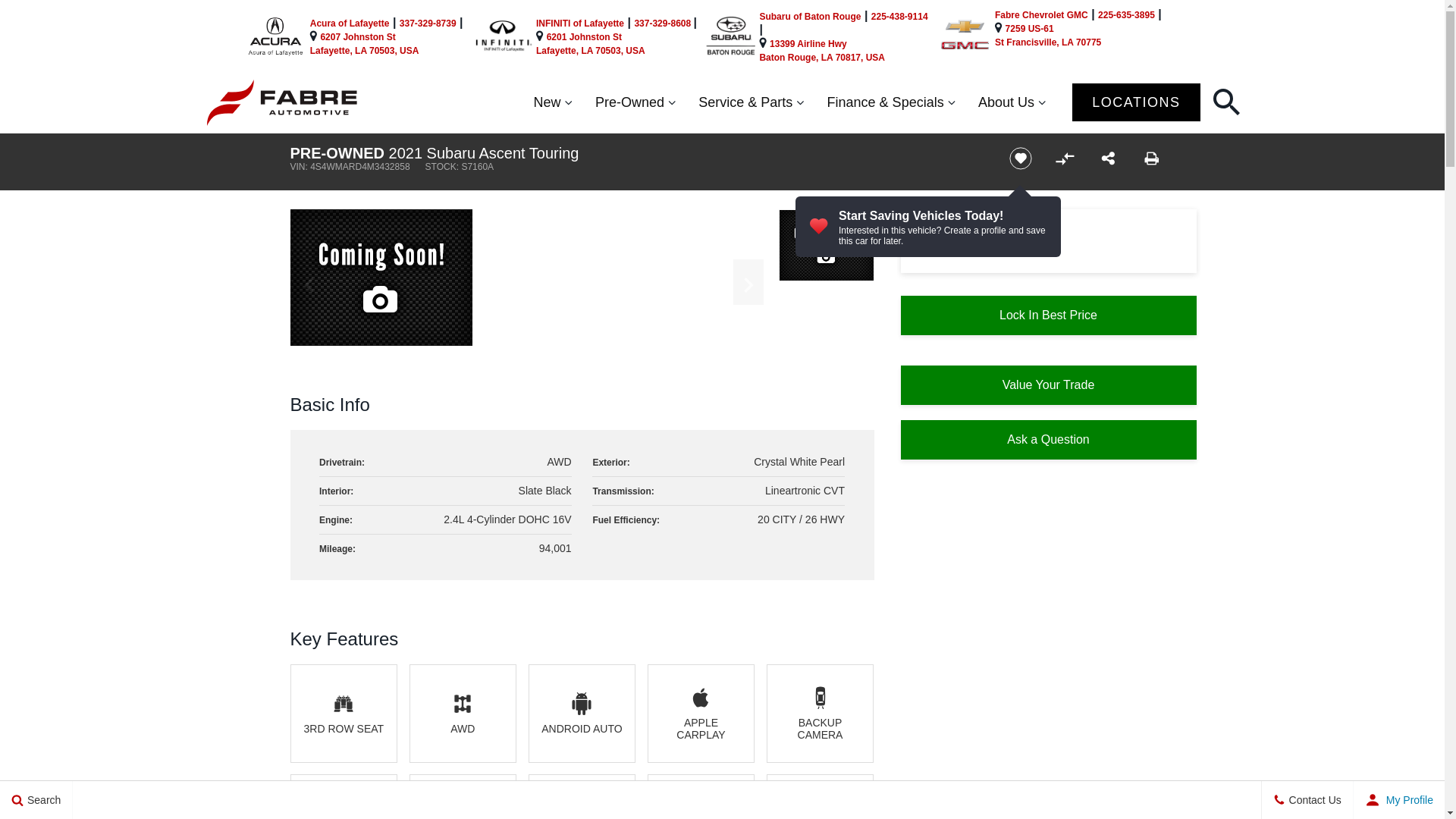The width and height of the screenshot is (1456, 819).
Task: Select the APPLE CARPLAY feature tile
Action: point(701,714)
